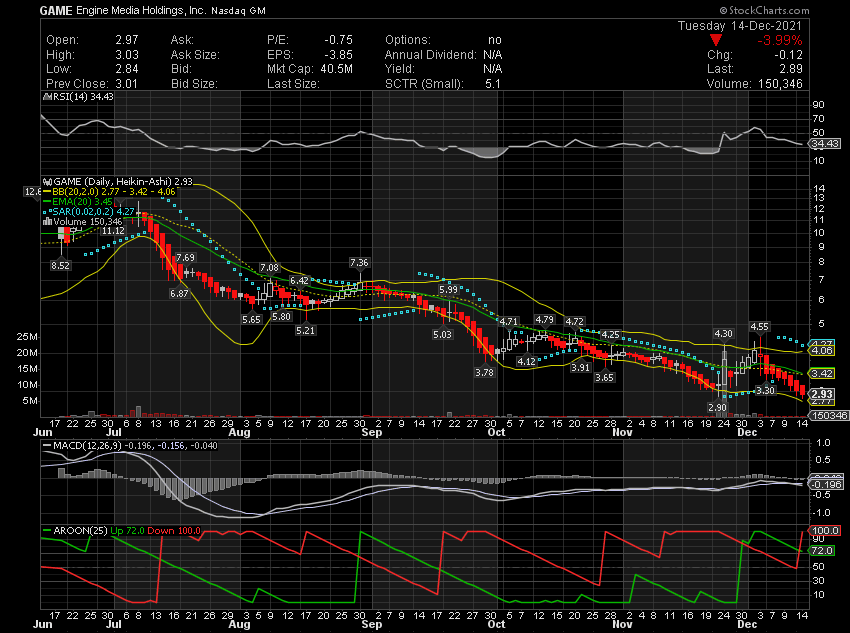Click the RSI(14) 34.43 legend label
The height and width of the screenshot is (633, 850).
[83, 96]
